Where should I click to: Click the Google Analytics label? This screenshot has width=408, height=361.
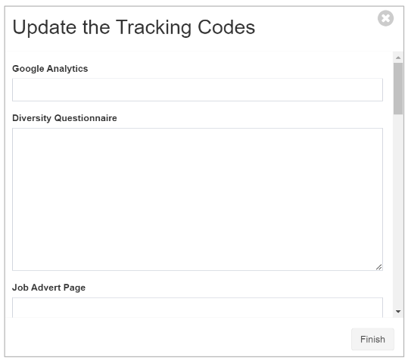[x=50, y=69]
